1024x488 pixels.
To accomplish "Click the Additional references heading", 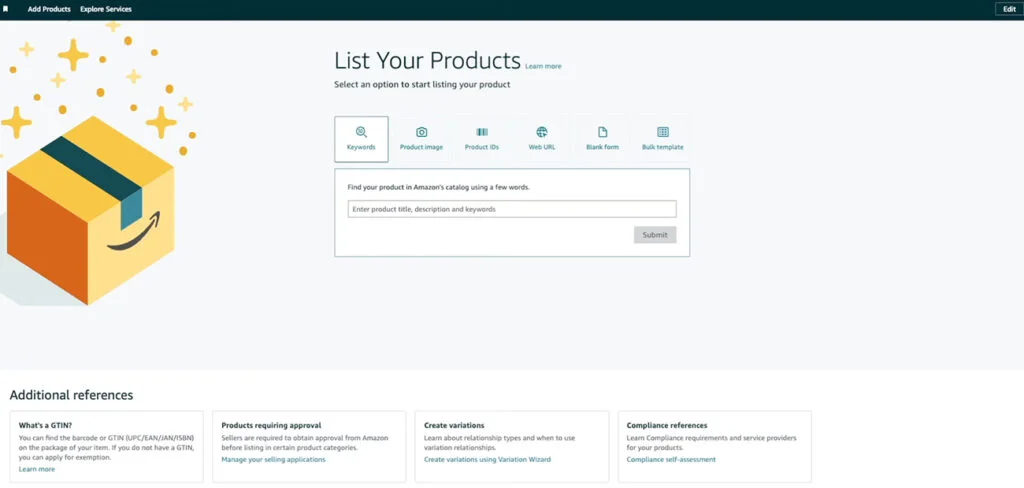I will click(71, 395).
